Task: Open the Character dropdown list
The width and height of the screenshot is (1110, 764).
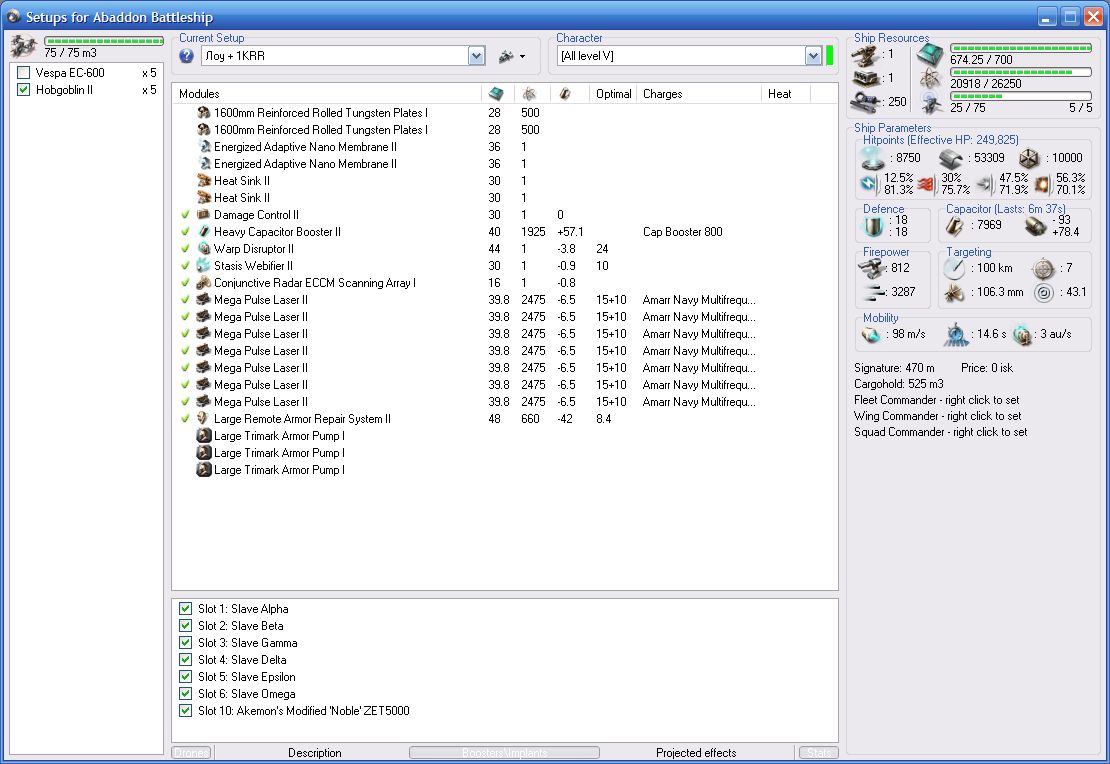Action: pyautogui.click(x=813, y=56)
